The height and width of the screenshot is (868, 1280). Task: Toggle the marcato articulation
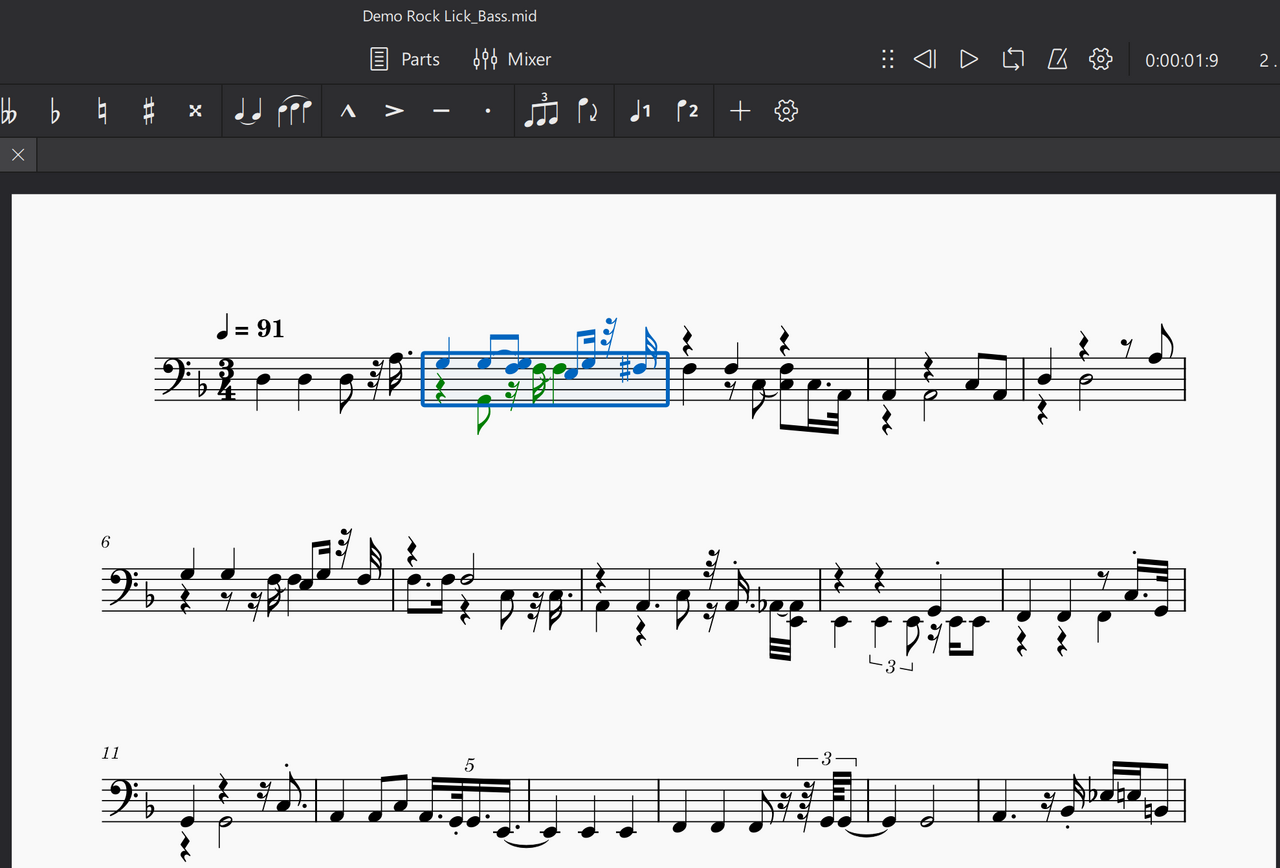coord(348,111)
